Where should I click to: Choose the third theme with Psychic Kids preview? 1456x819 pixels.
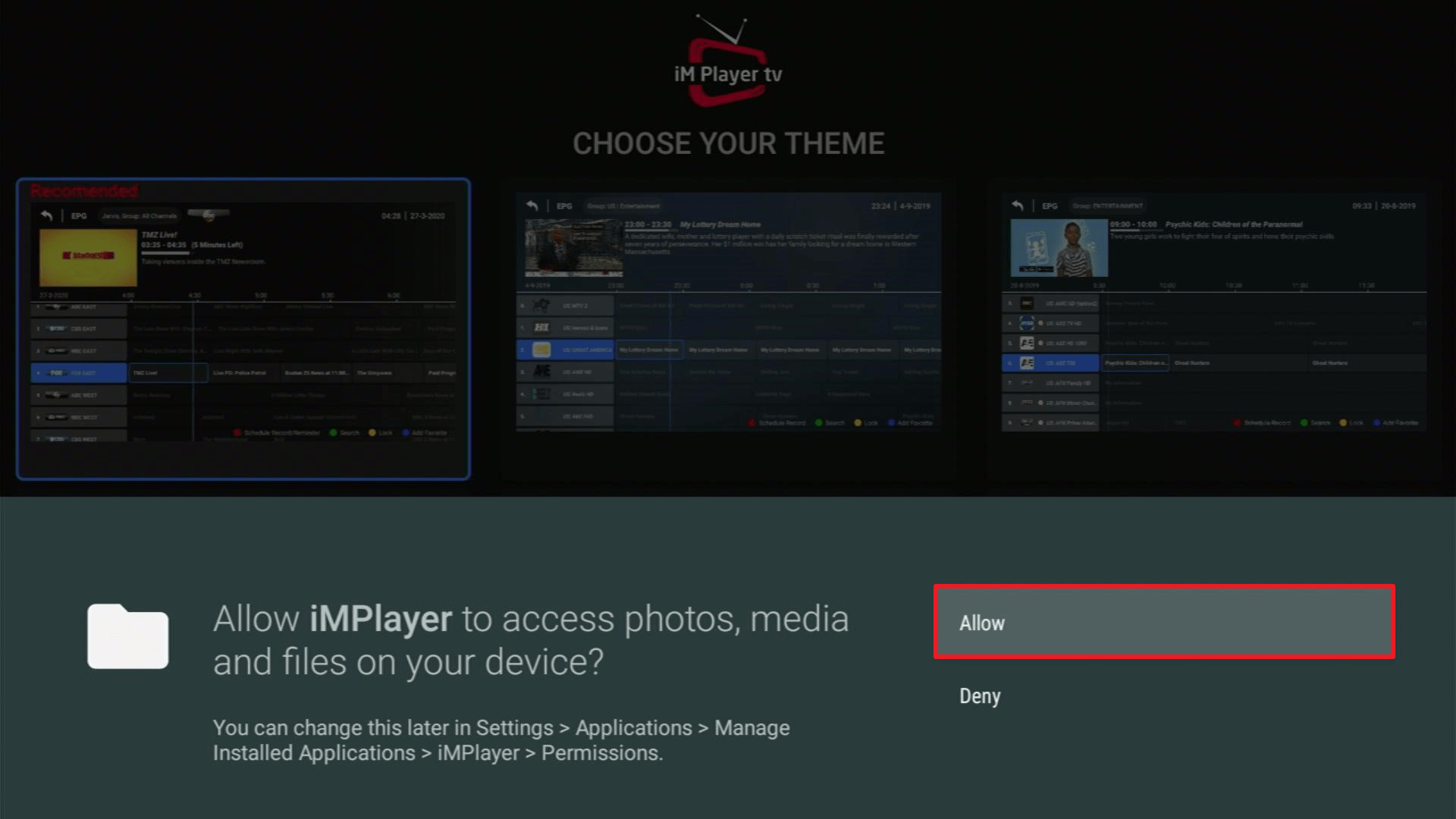tap(1213, 312)
